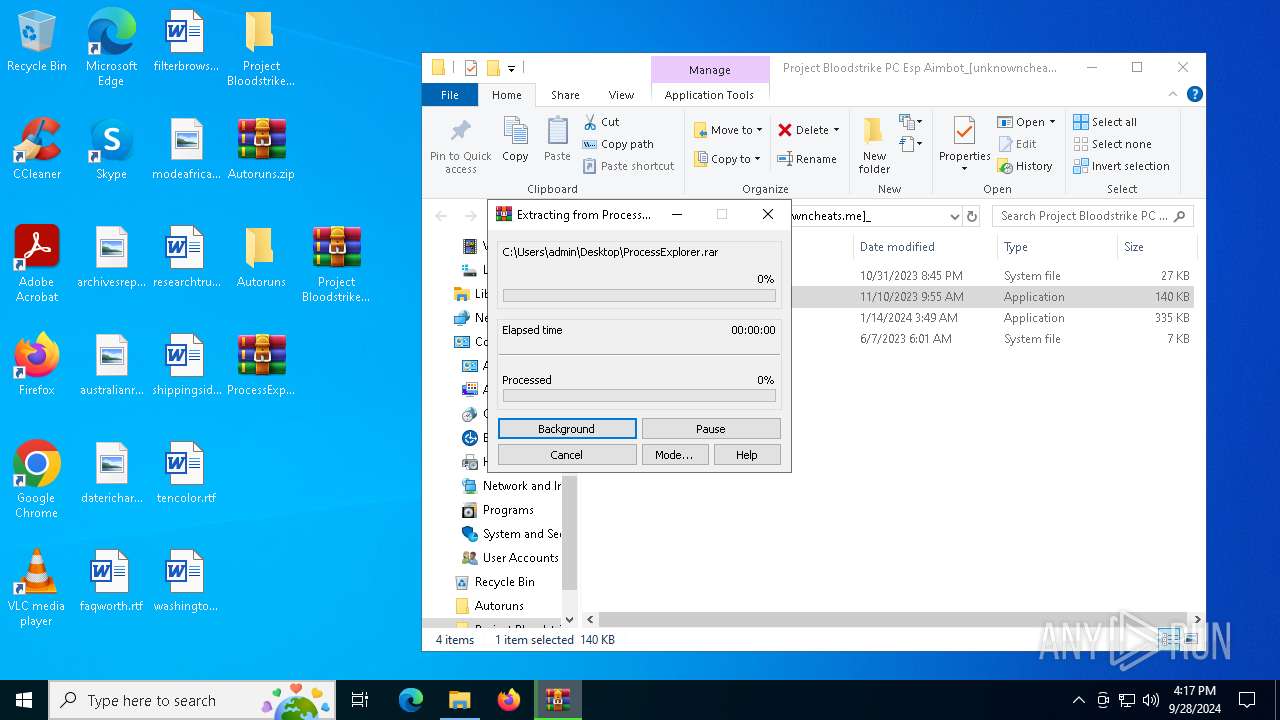Open the notification center

(1247, 700)
